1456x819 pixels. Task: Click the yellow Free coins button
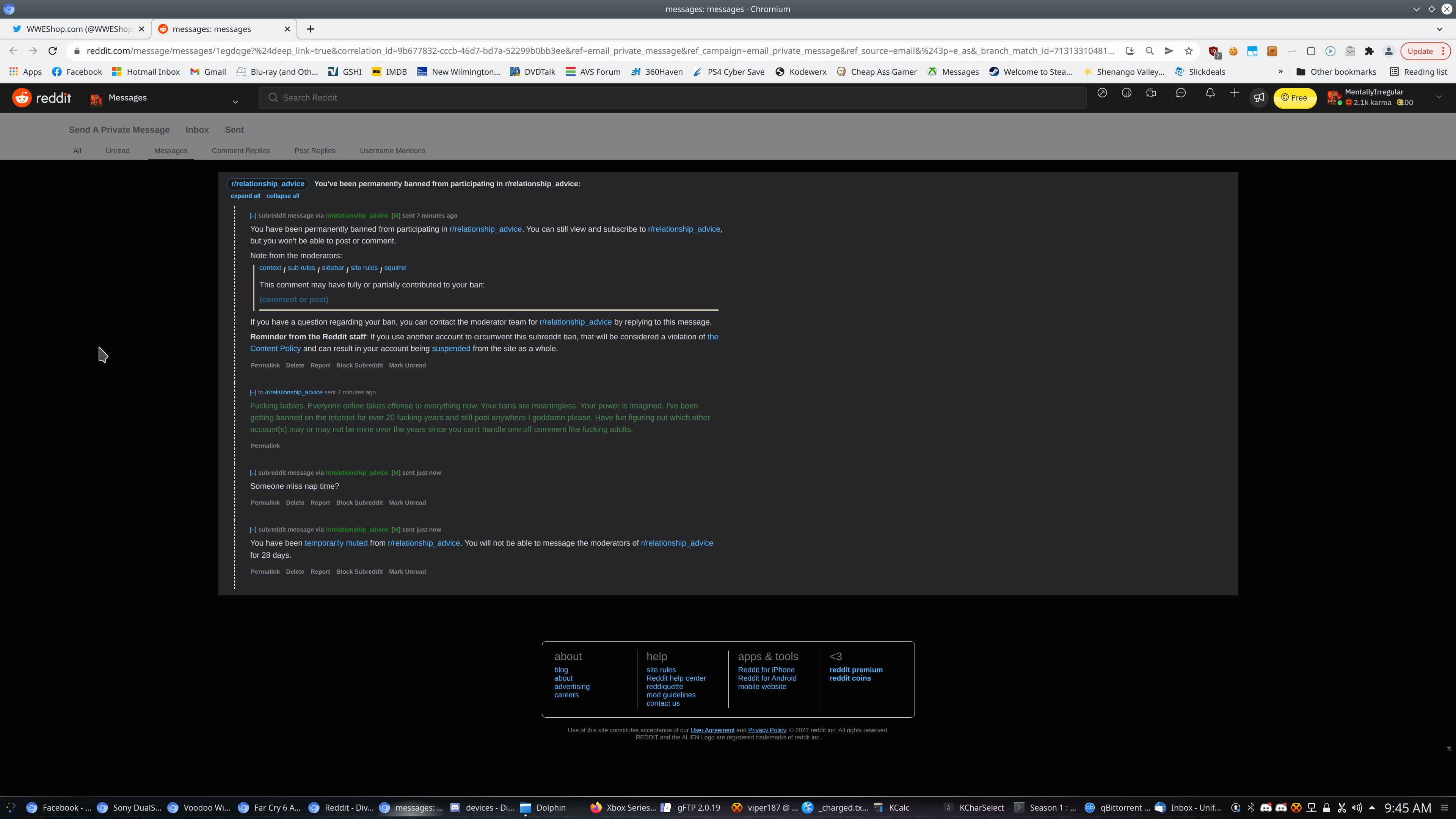[1294, 98]
